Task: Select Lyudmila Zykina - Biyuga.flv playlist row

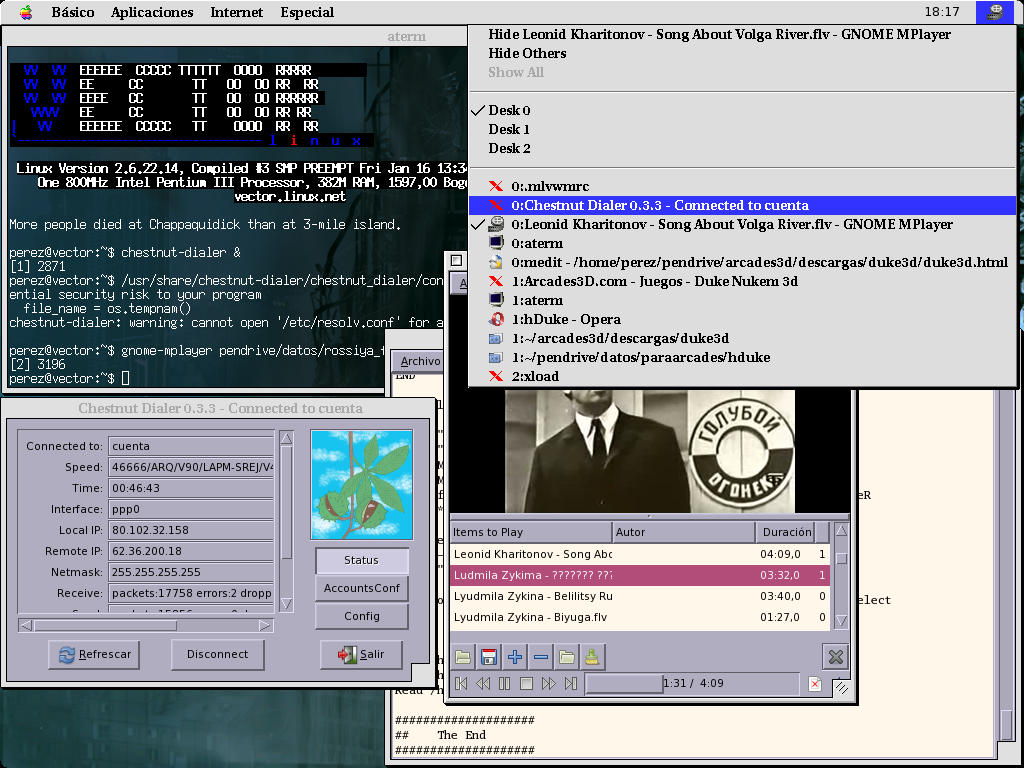Action: 640,617
